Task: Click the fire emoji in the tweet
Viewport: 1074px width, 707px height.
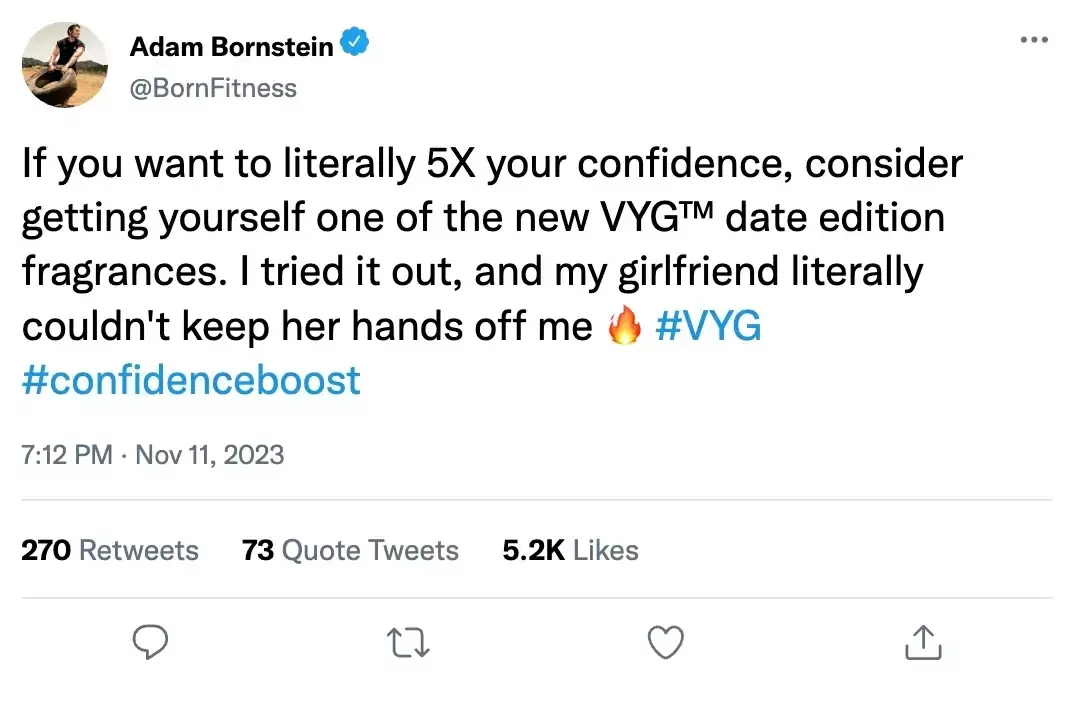Action: point(624,325)
